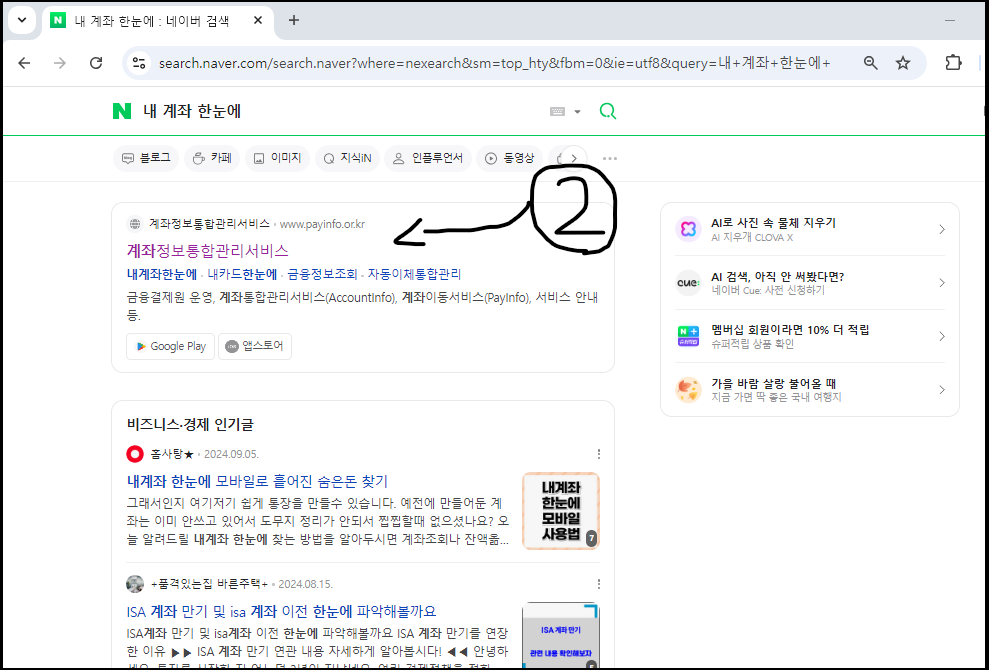Screen dimensions: 989x670
Task: Switch to the 블로그 tab
Action: coord(146,158)
